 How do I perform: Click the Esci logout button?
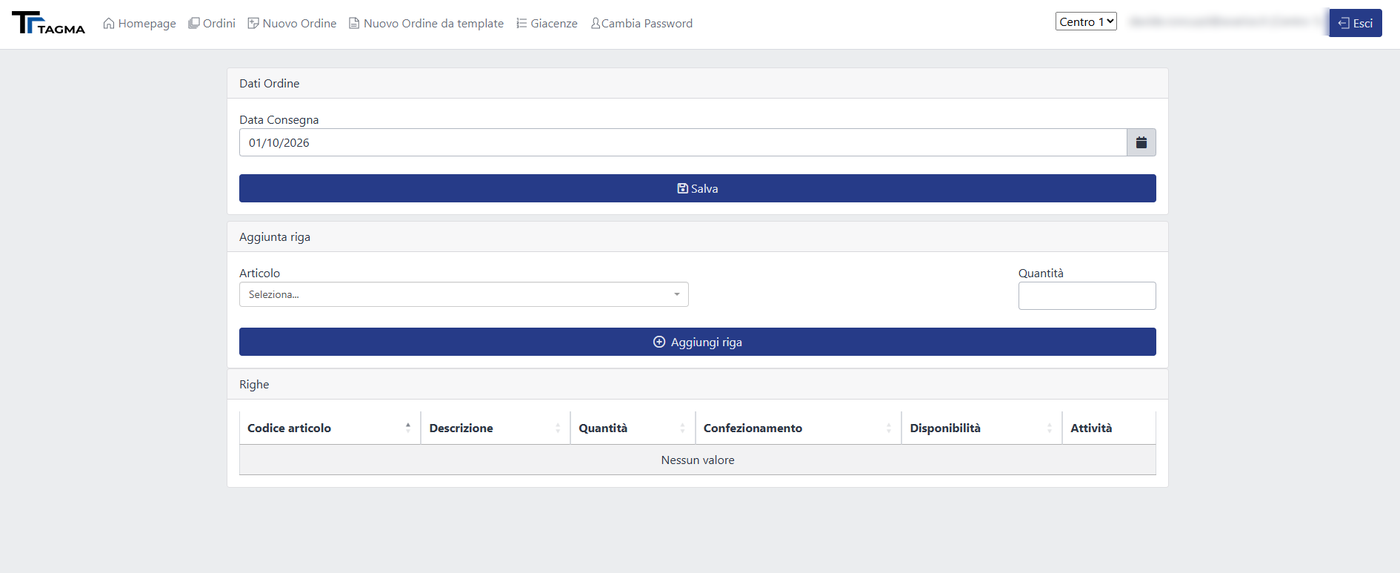tap(1355, 23)
